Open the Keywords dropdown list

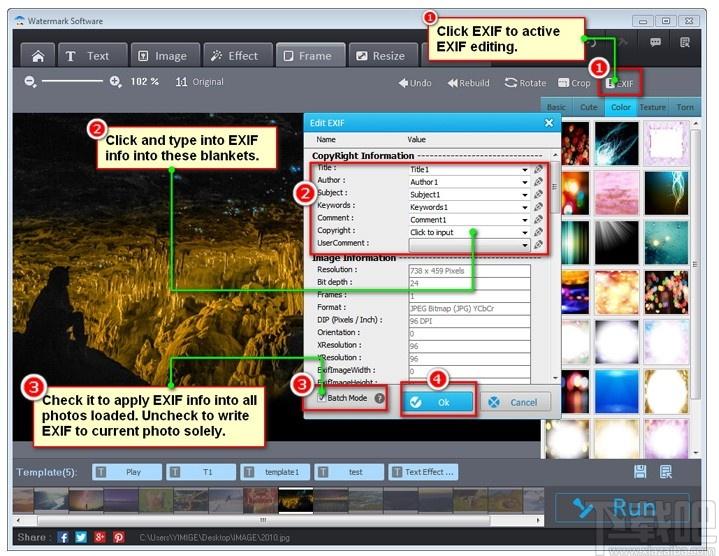(x=524, y=207)
